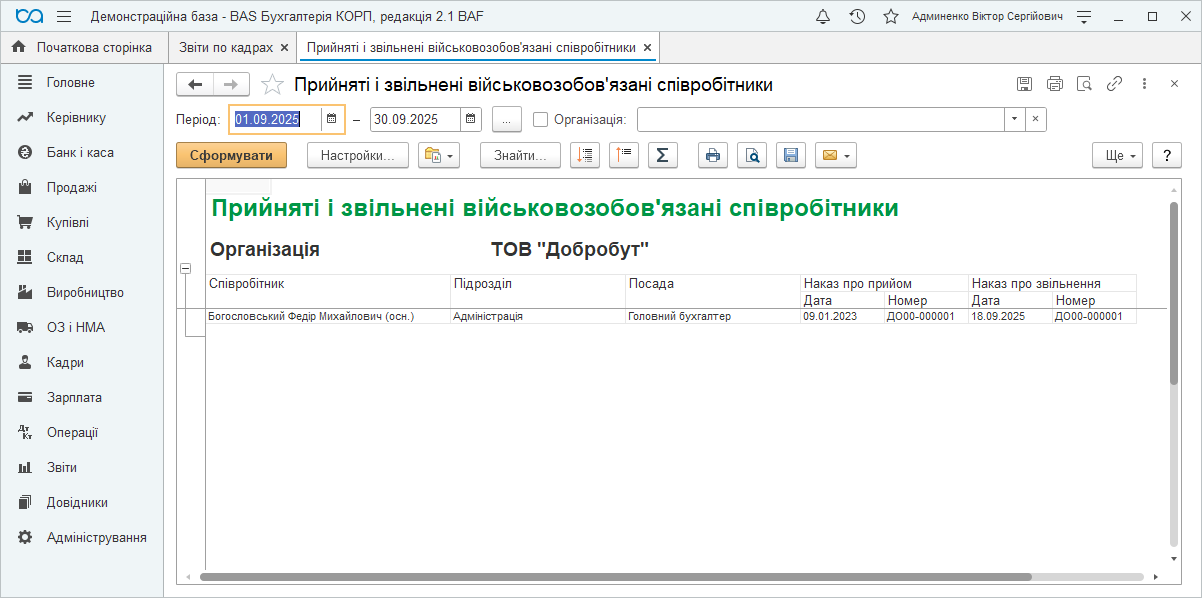Click the Sum (Σ) toolbar icon
The height and width of the screenshot is (598, 1202).
(663, 155)
